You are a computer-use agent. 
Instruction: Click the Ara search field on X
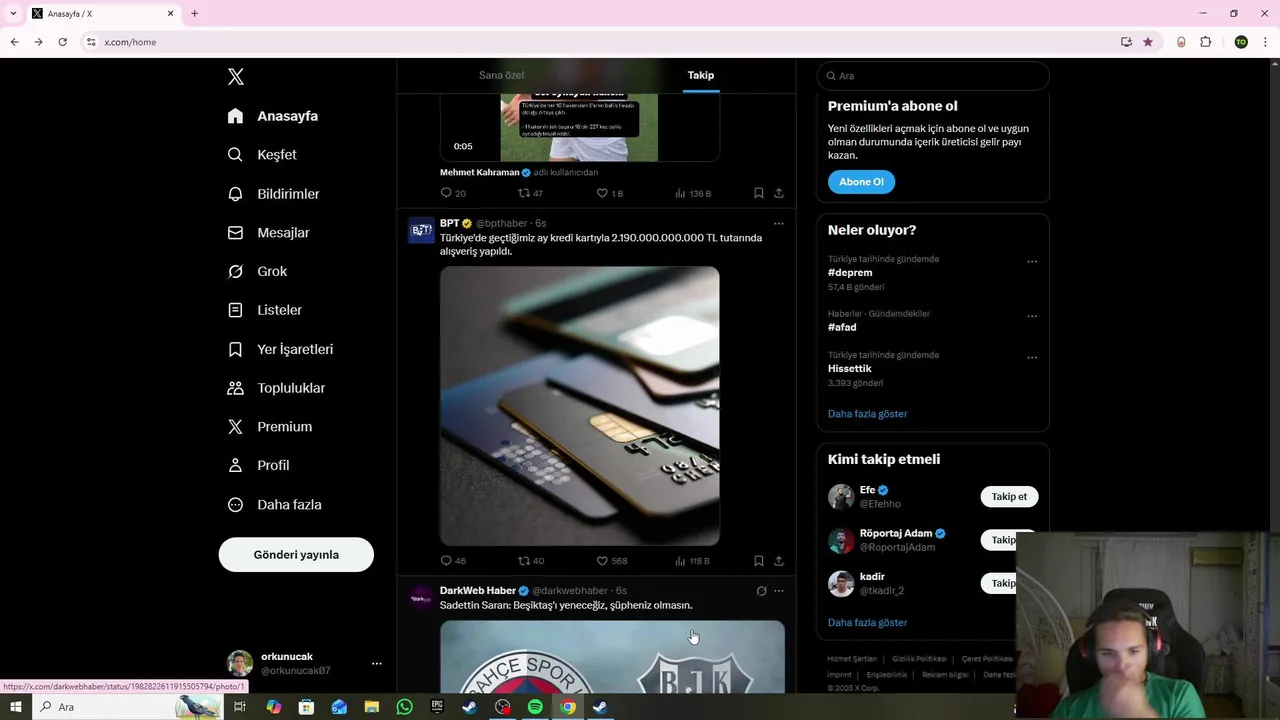click(x=933, y=76)
